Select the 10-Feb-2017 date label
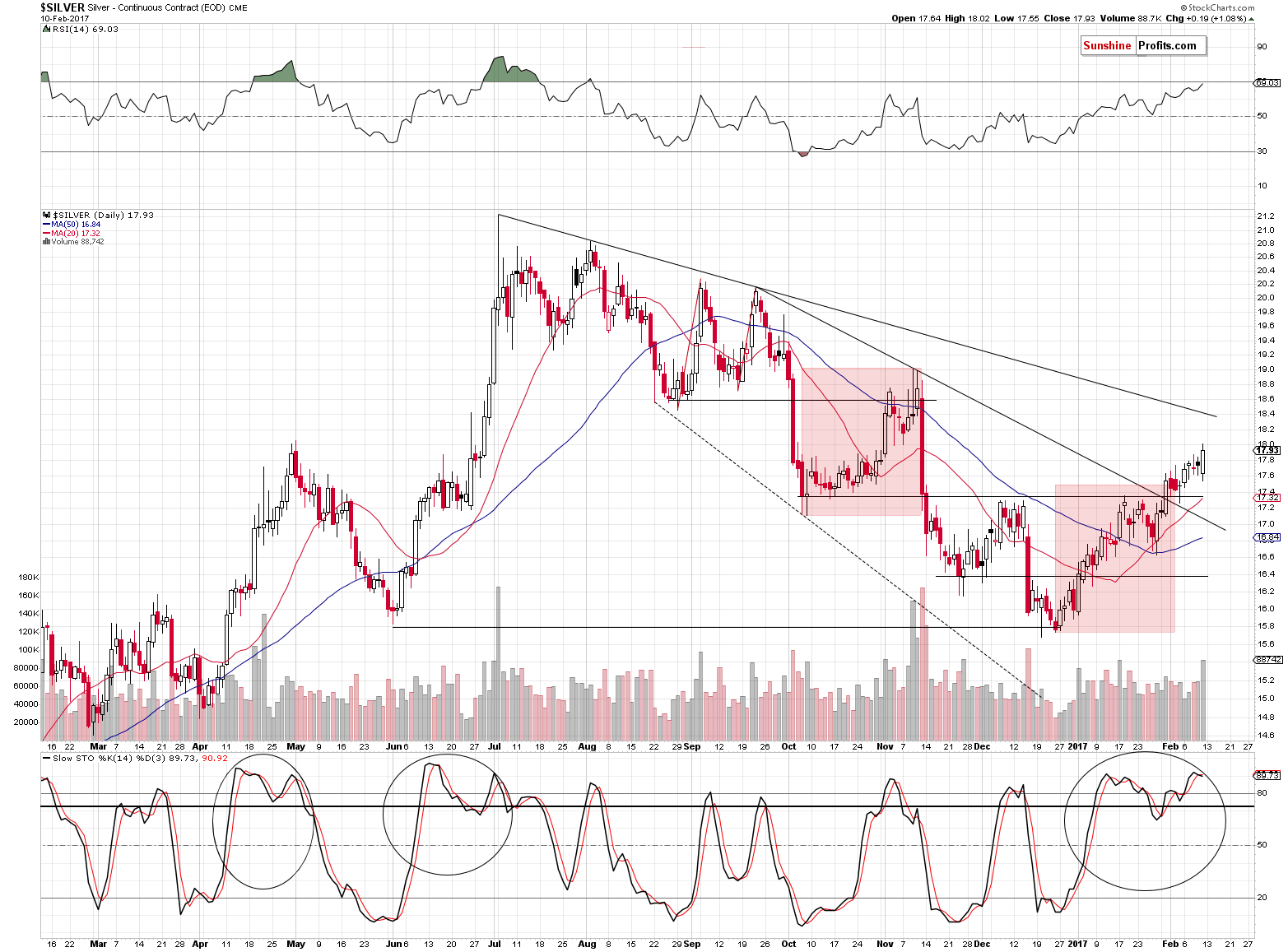 pyautogui.click(x=67, y=18)
